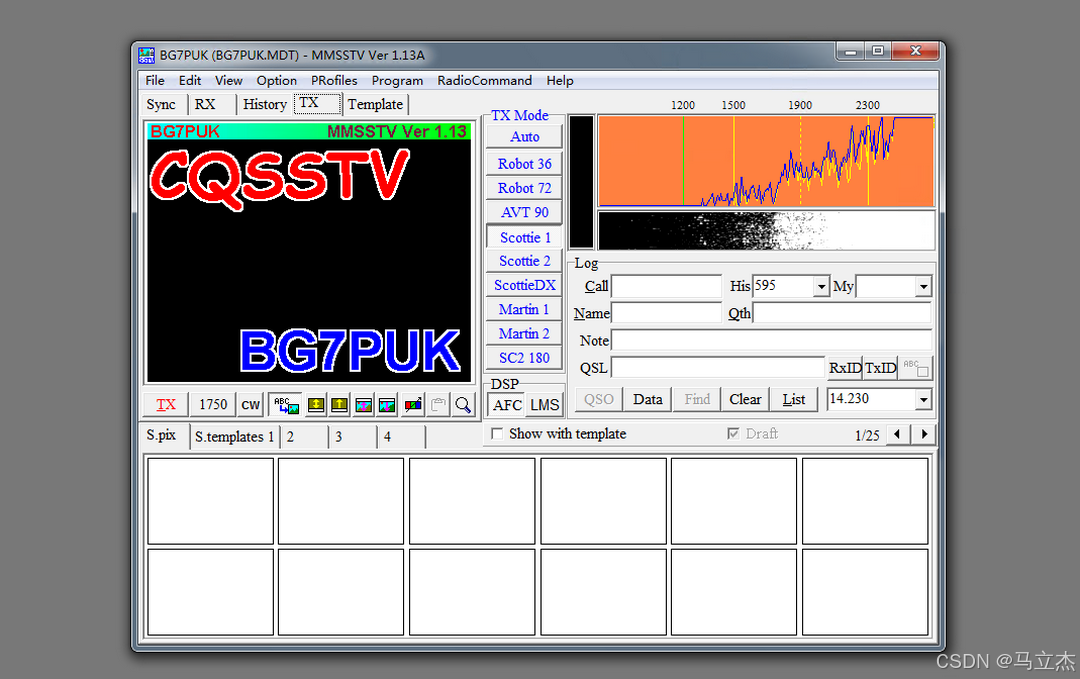Select Scottie 1 TX mode
The width and height of the screenshot is (1080, 679).
pos(525,238)
